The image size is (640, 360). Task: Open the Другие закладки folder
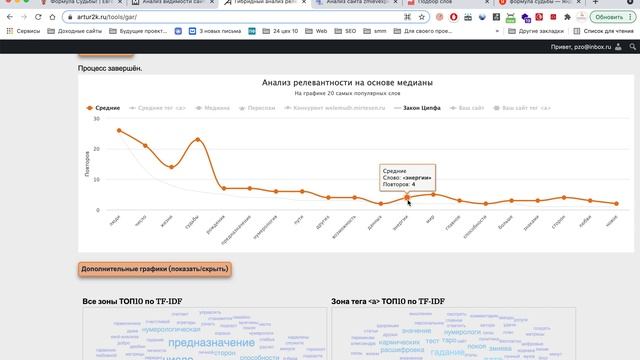point(536,31)
